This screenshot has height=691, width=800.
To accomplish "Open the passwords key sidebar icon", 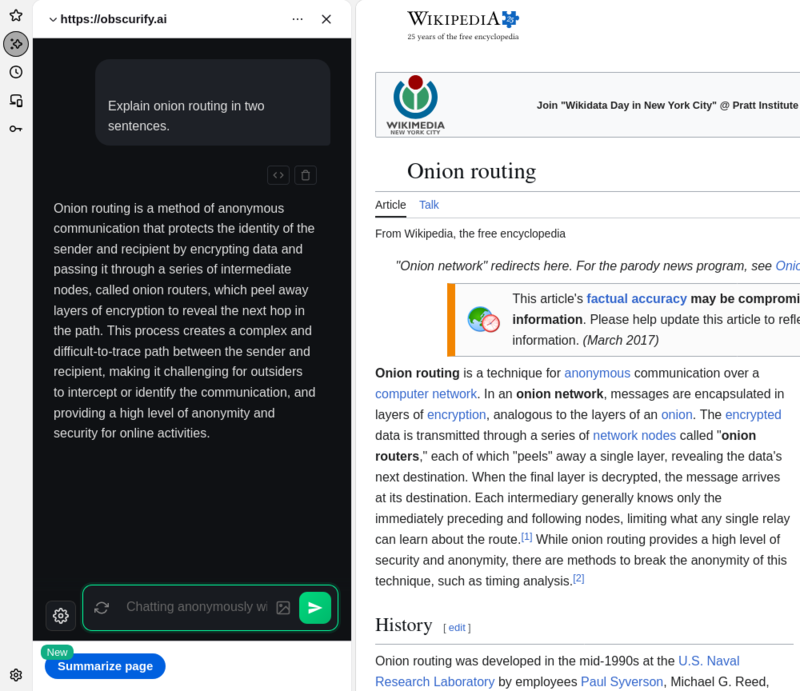I will (x=16, y=129).
